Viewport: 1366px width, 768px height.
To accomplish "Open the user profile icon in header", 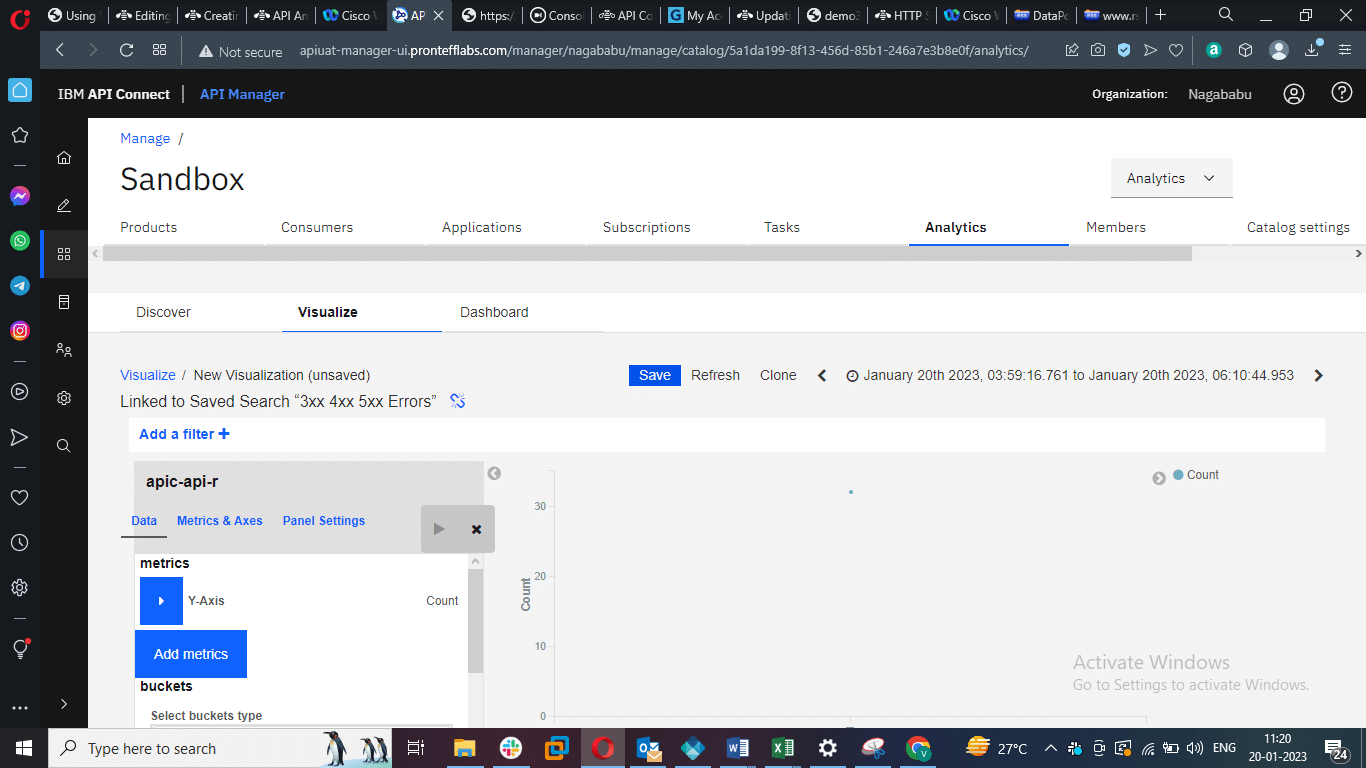I will tap(1294, 94).
